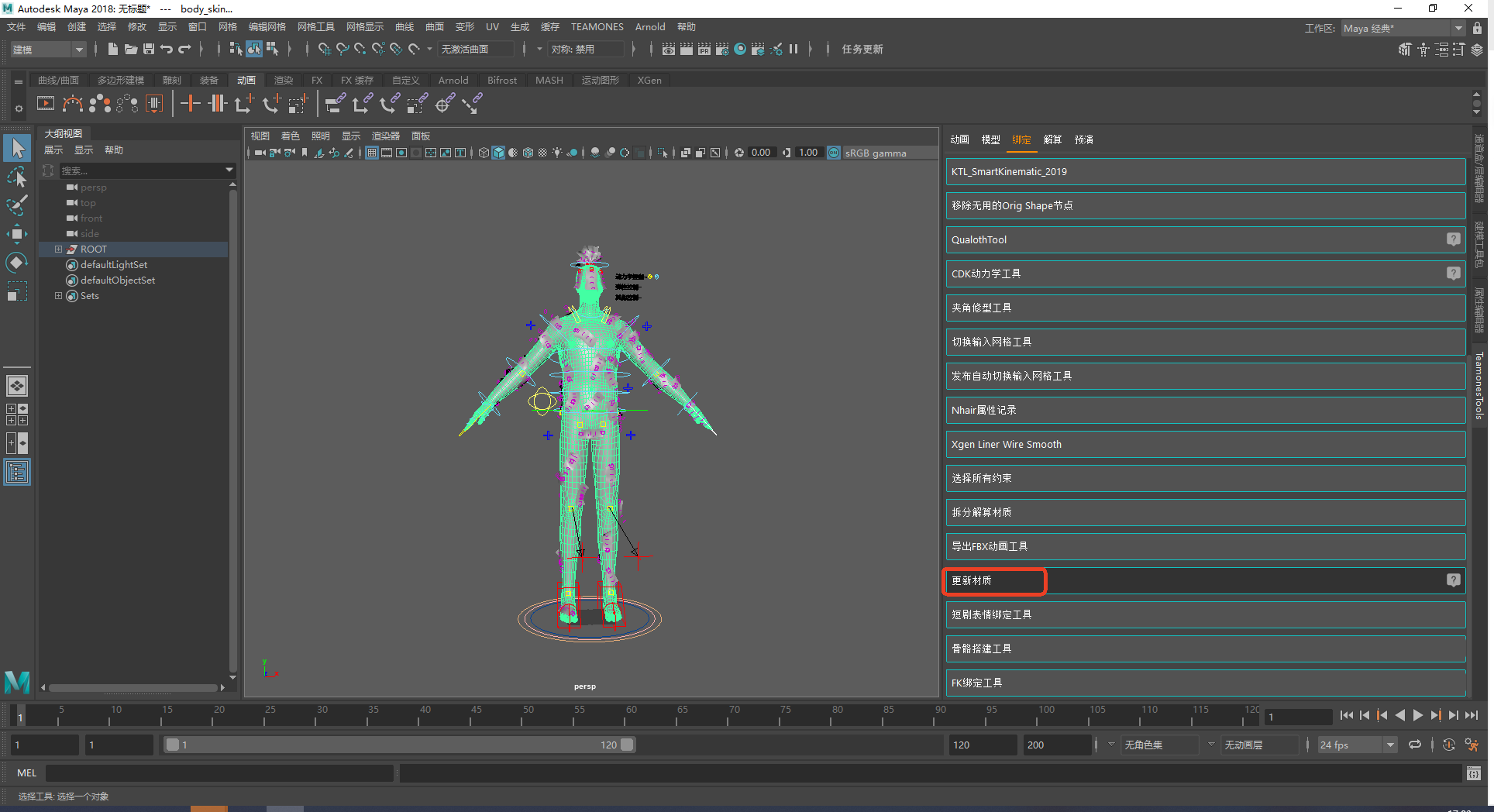Click the Playblast shelf icon
Image resolution: width=1494 pixels, height=812 pixels.
tap(46, 104)
